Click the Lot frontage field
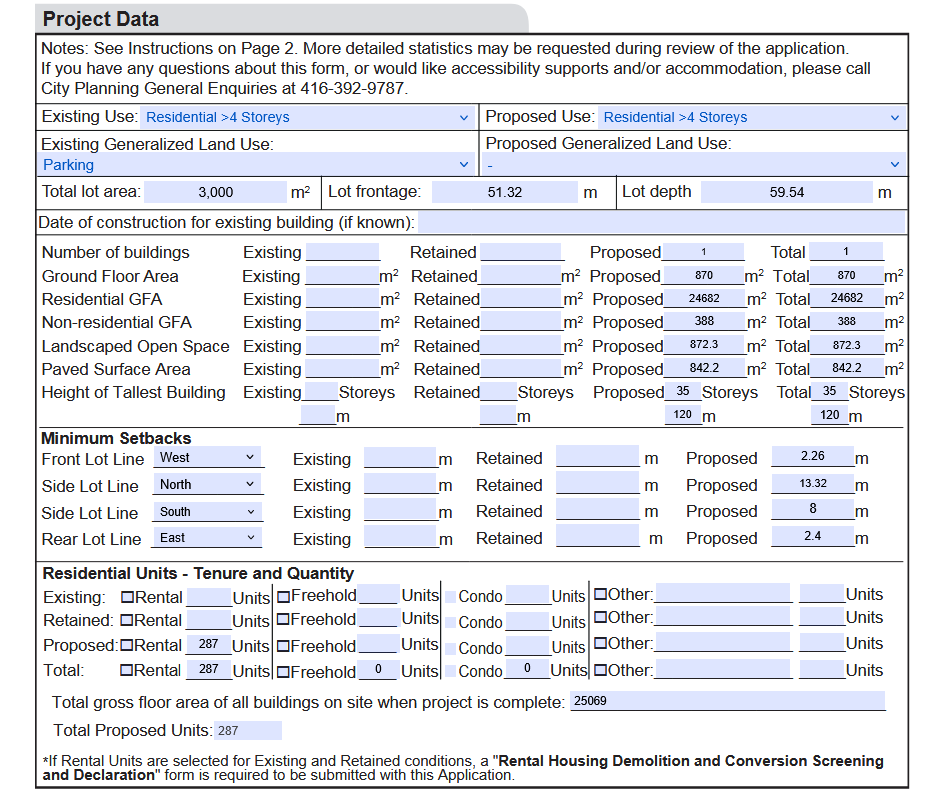Screen dimensions: 928x796 click(x=504, y=192)
